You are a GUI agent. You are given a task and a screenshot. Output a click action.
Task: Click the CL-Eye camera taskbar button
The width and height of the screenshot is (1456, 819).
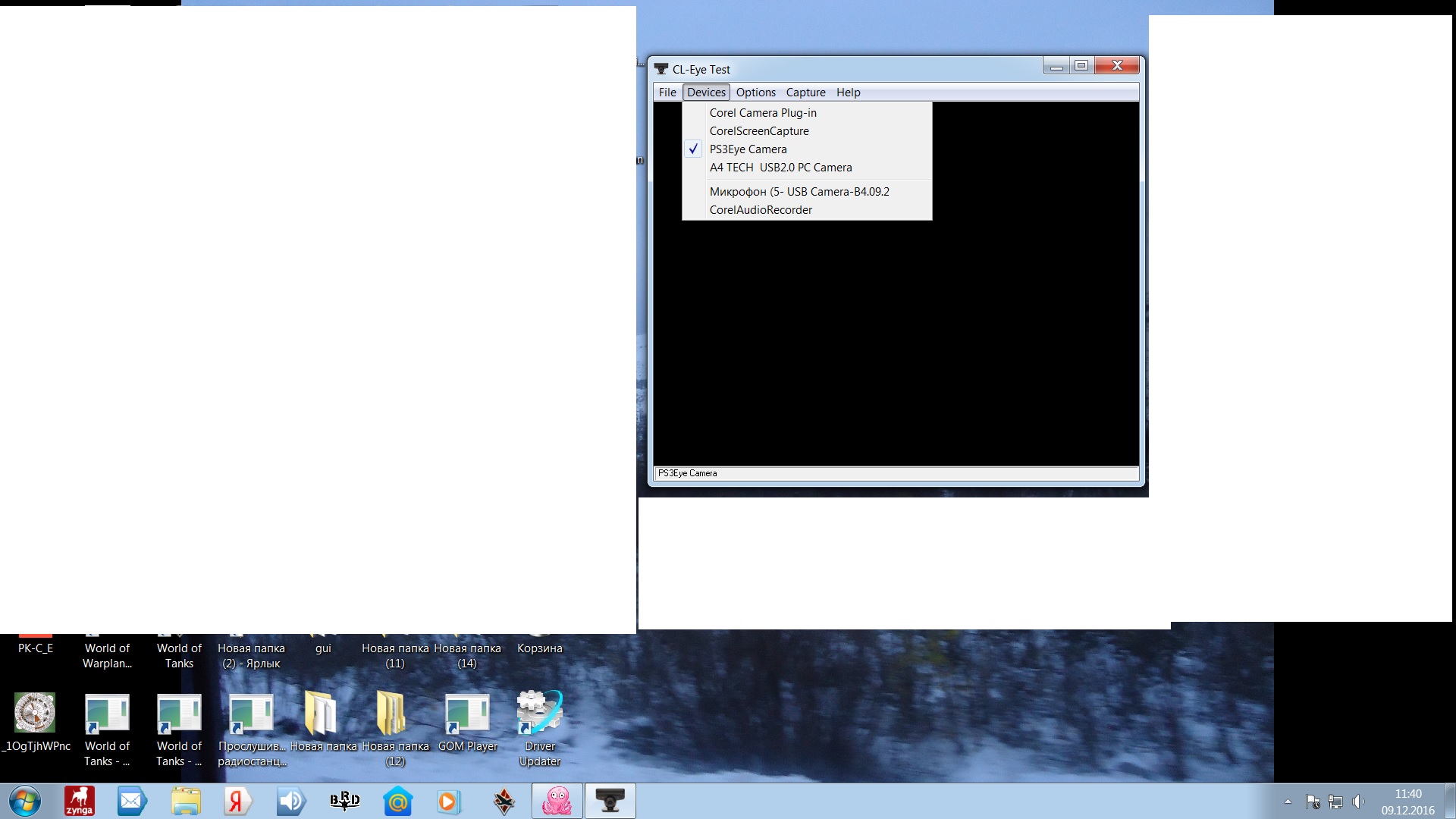click(610, 802)
